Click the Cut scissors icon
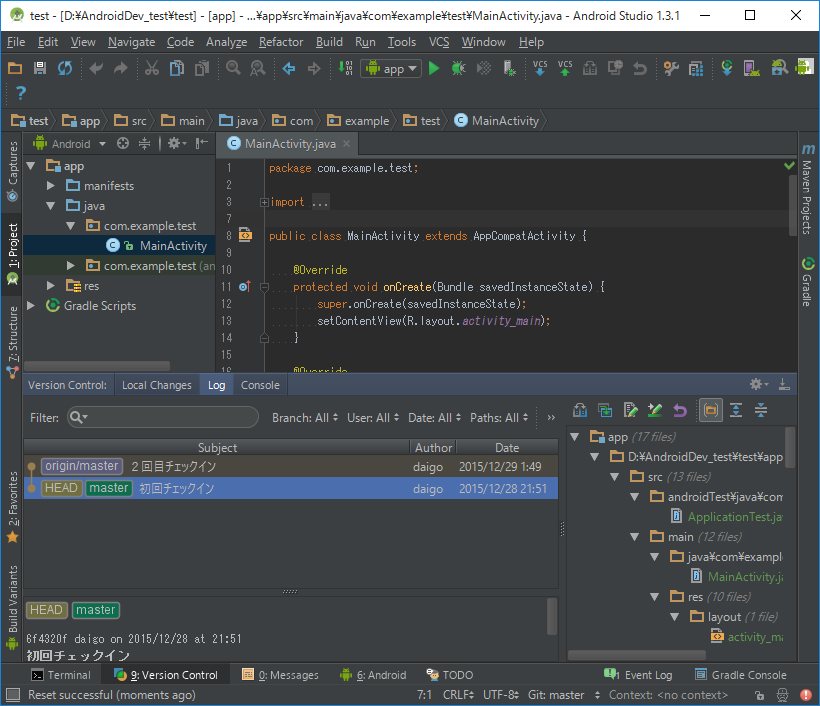This screenshot has height=706, width=820. pos(152,68)
